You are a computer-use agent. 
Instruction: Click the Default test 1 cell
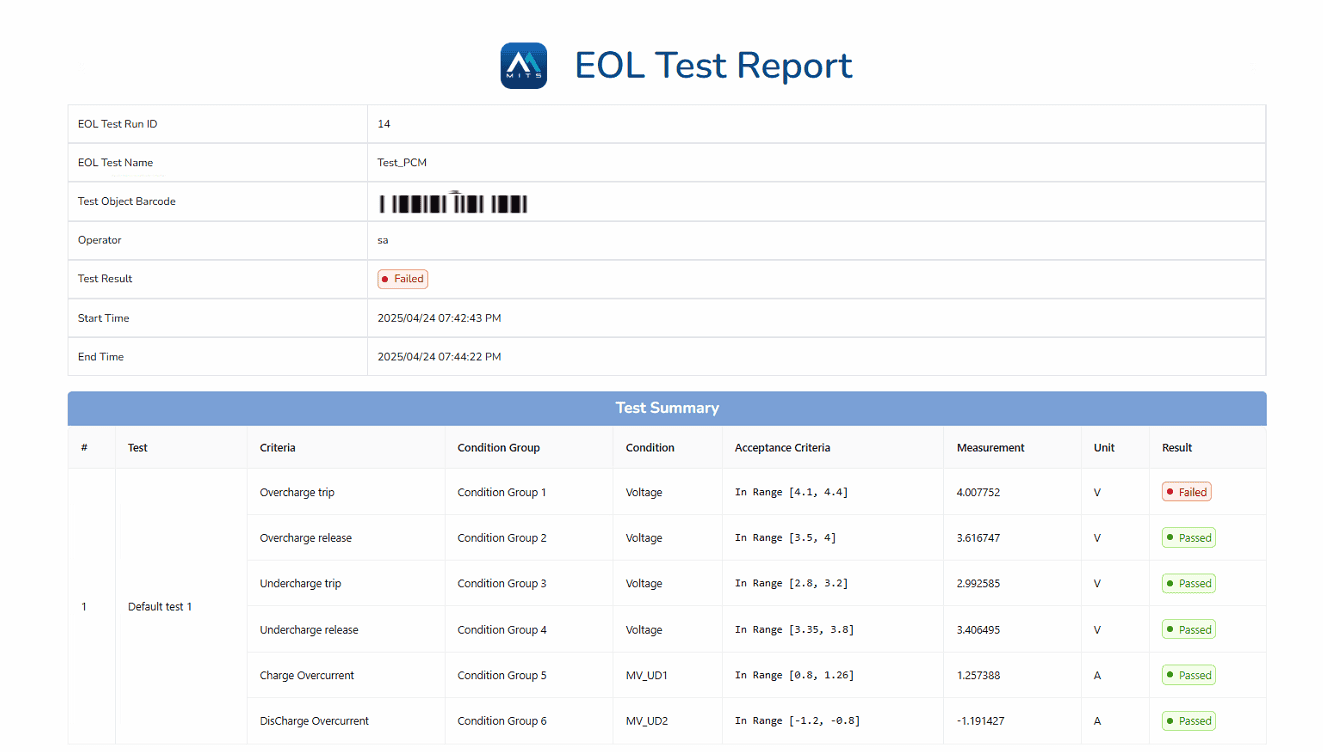click(x=160, y=607)
